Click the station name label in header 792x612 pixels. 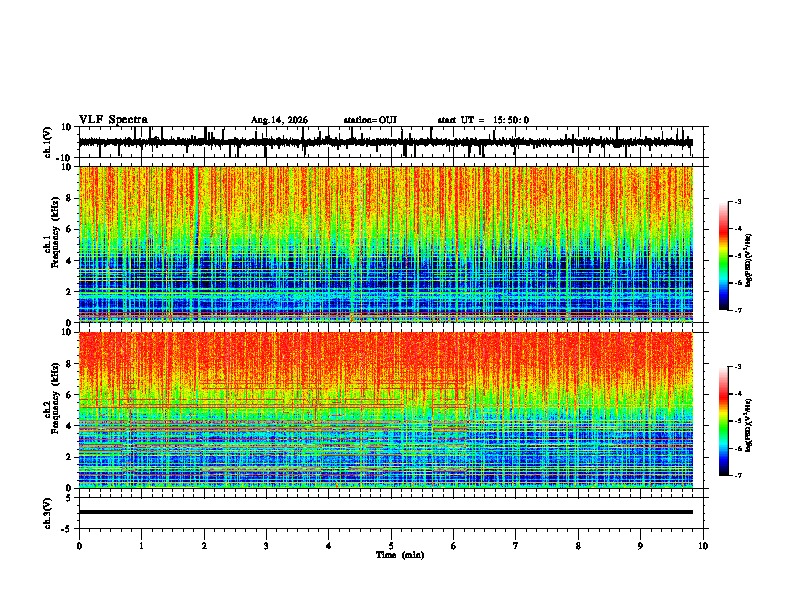pyautogui.click(x=370, y=120)
